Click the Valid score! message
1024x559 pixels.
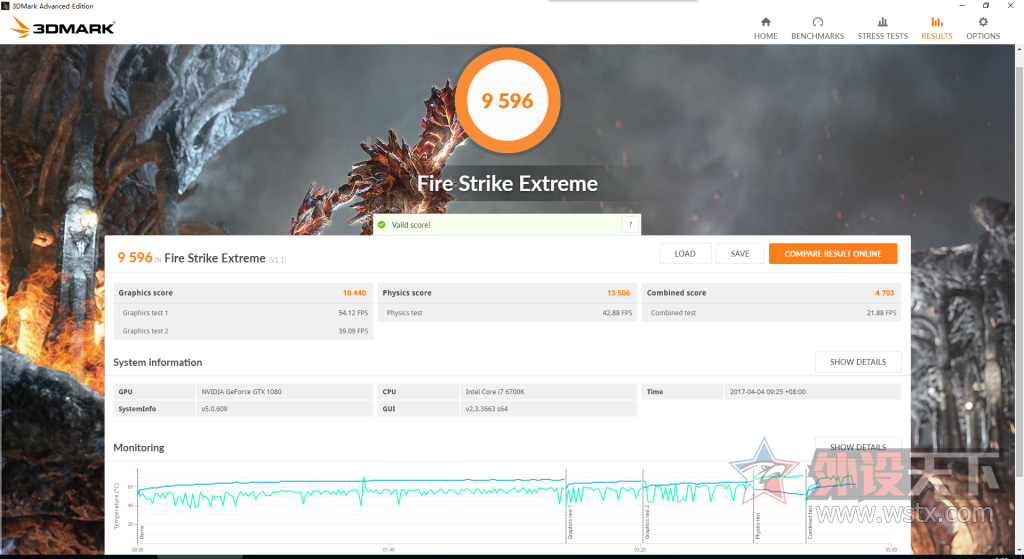tap(411, 225)
